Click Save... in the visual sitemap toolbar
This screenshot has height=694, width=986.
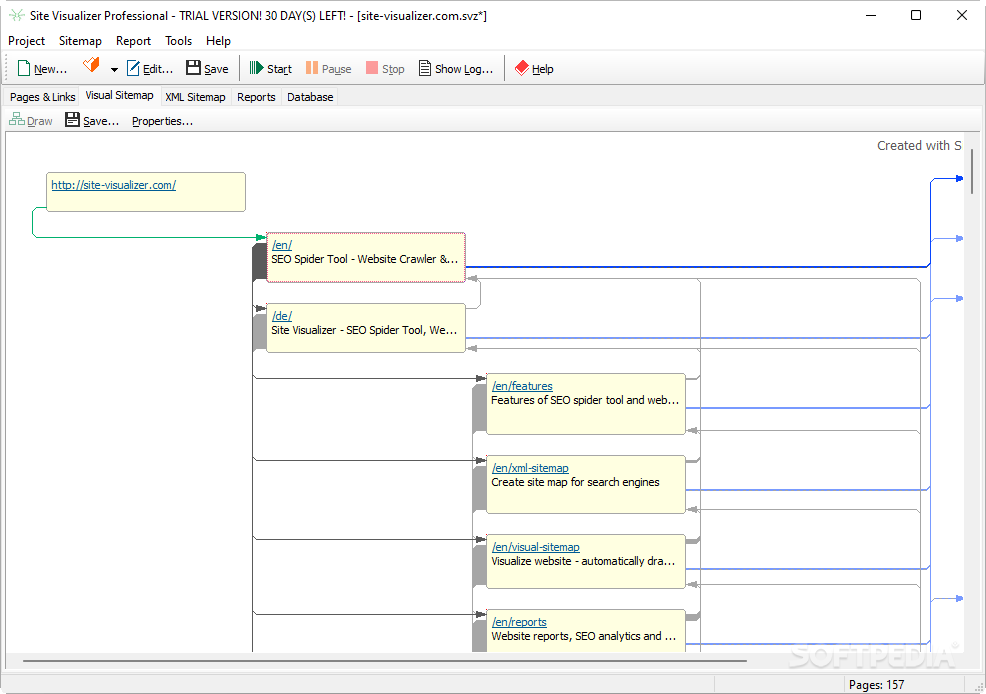pos(92,120)
